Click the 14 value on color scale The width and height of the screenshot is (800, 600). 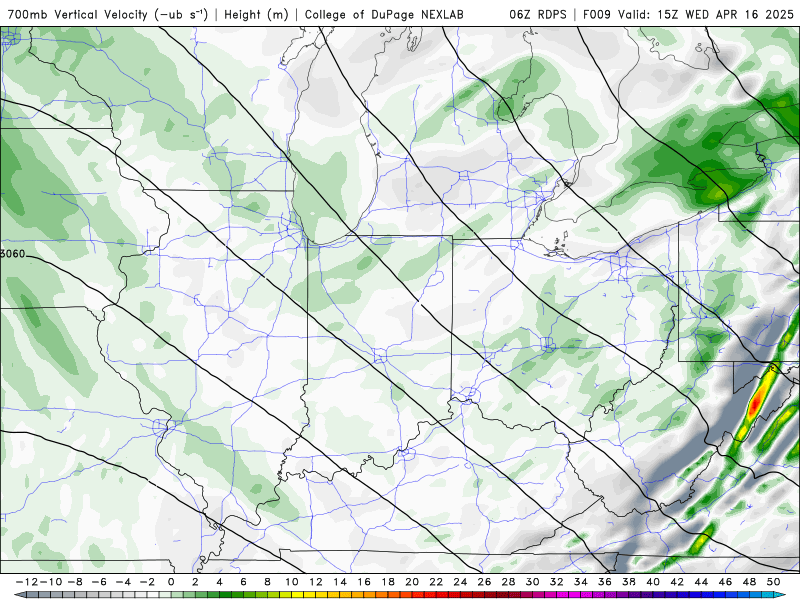(340, 582)
